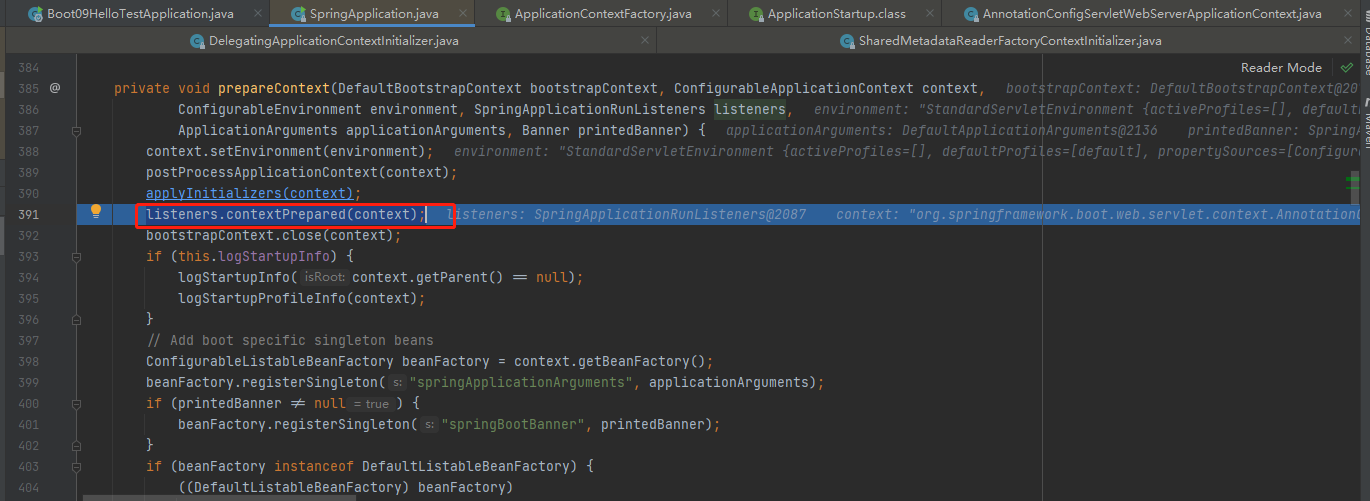Click context.setEnvironment(environment) statement
Screen dimensions: 1370x501
(290, 151)
